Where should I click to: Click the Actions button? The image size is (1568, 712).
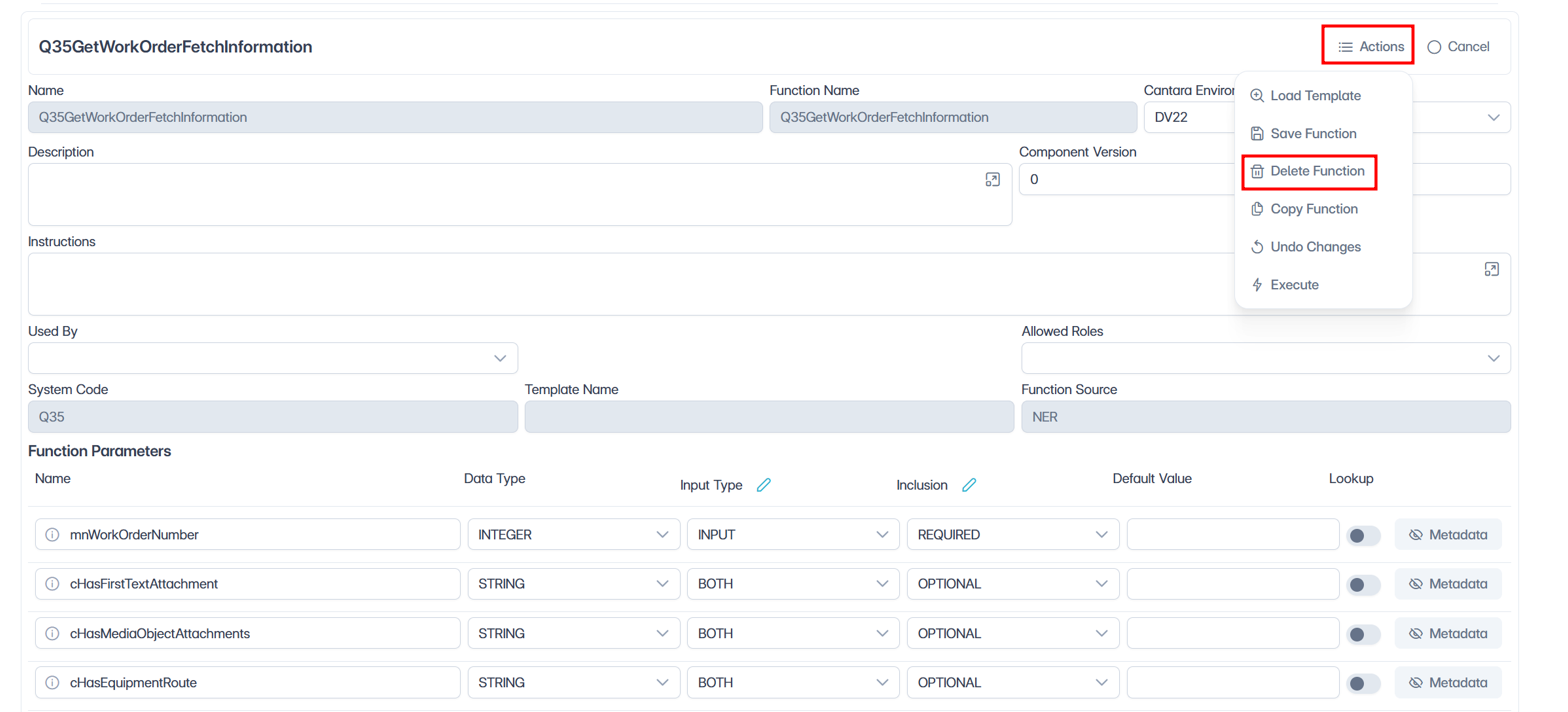1371,46
